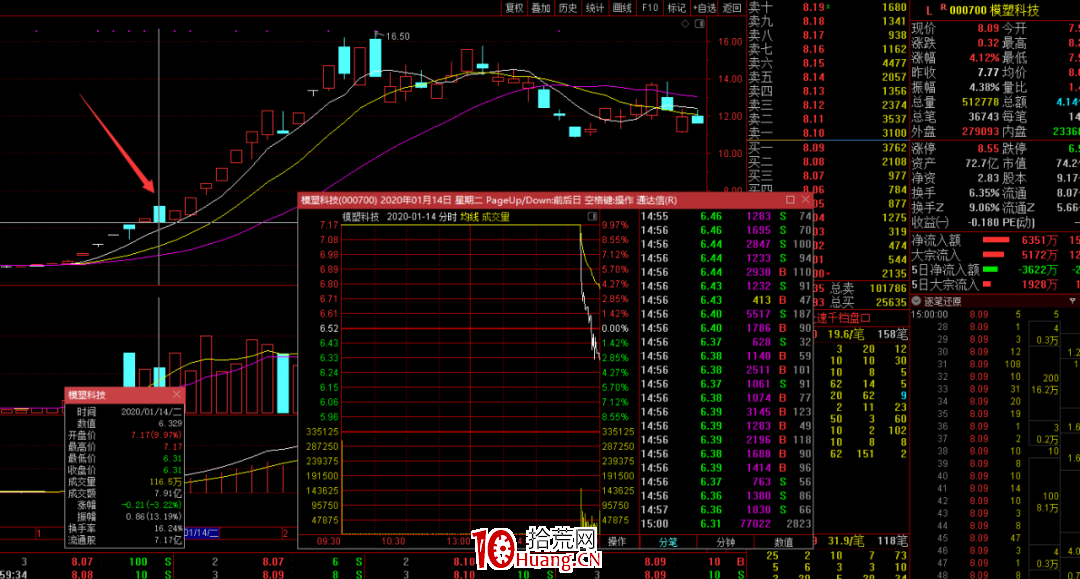Viewport: 1080px width, 579px height.
Task: Click the 时间 2020/01/14/二 value in info box
Action: tap(152, 412)
